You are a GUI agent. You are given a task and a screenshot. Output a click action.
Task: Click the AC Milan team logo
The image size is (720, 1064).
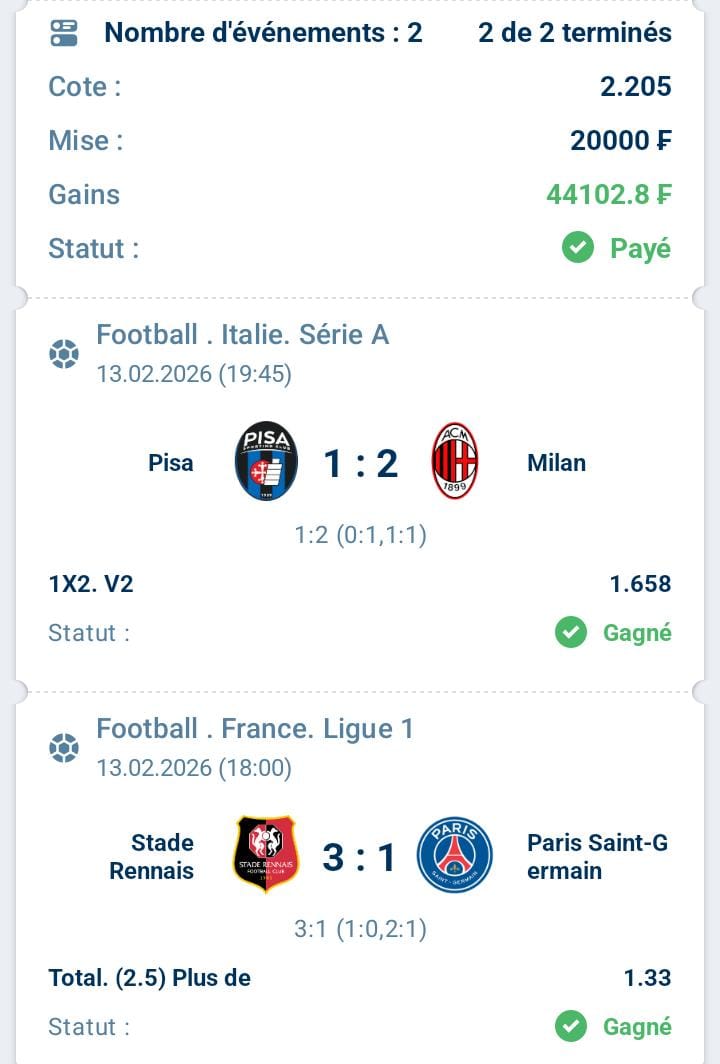[x=455, y=462]
